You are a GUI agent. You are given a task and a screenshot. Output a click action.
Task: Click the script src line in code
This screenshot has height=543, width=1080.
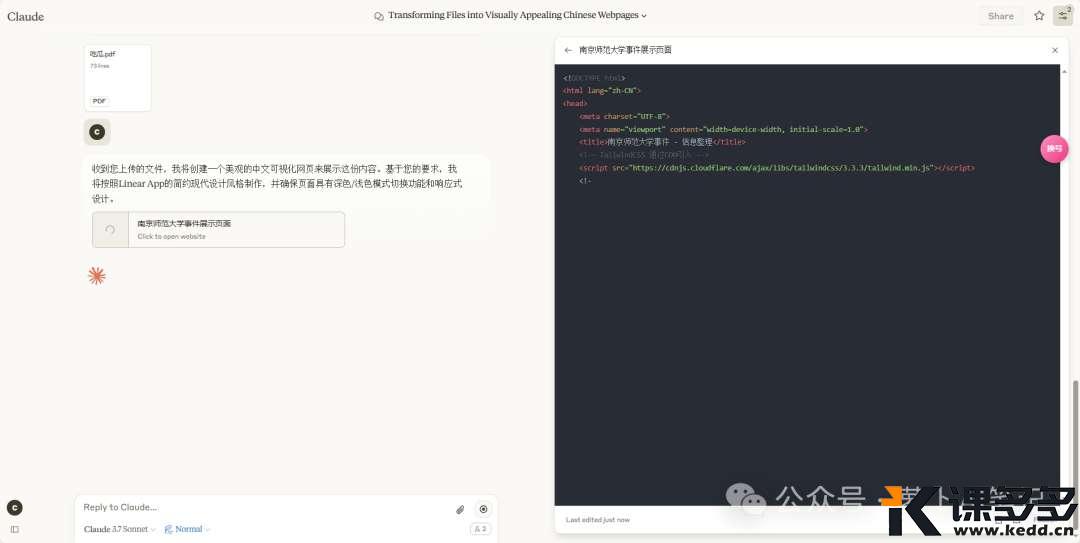pyautogui.click(x=777, y=167)
